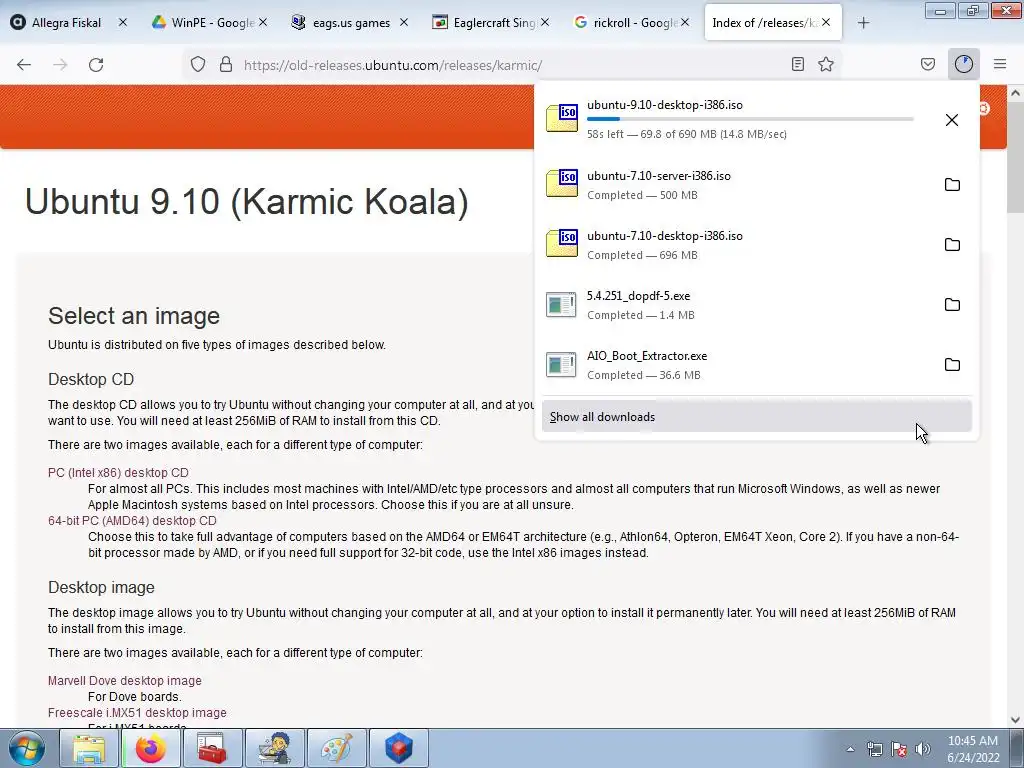Viewport: 1024px width, 768px height.
Task: Open a new browser tab
Action: (x=863, y=23)
